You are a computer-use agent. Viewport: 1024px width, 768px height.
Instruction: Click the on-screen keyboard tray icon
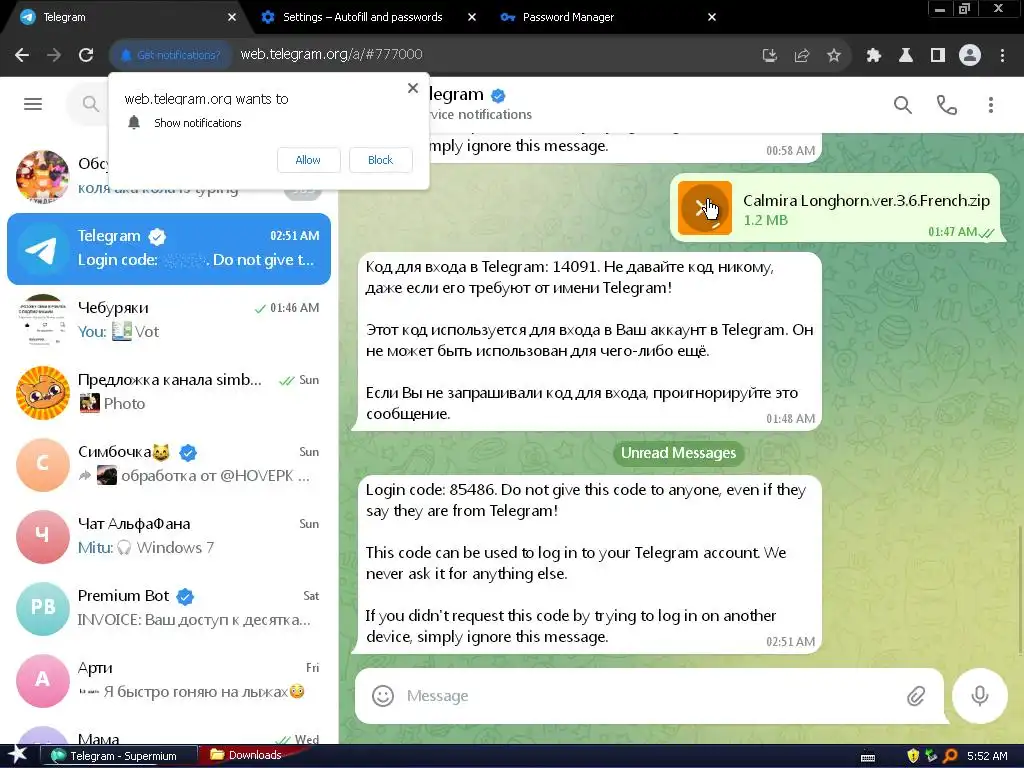(868, 757)
